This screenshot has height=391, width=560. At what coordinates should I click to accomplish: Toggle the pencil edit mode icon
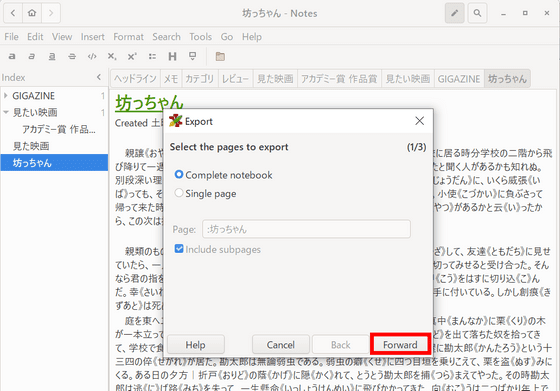click(x=455, y=13)
